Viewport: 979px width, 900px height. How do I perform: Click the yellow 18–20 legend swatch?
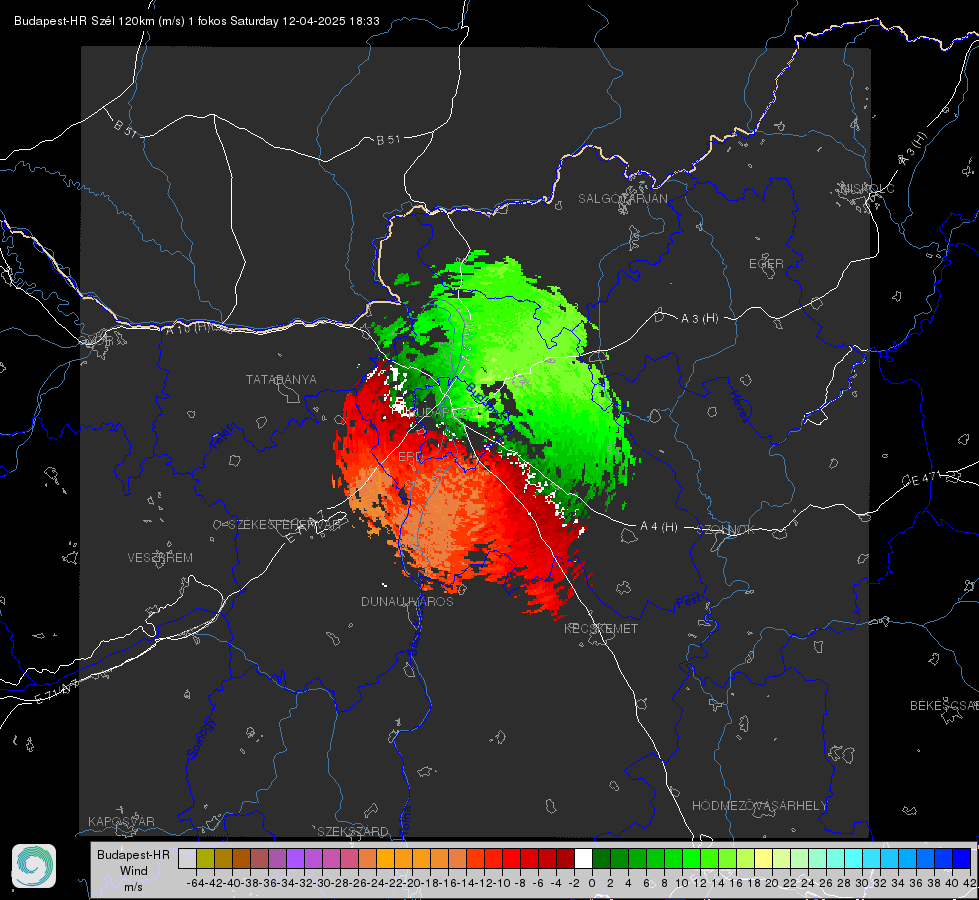pos(764,859)
